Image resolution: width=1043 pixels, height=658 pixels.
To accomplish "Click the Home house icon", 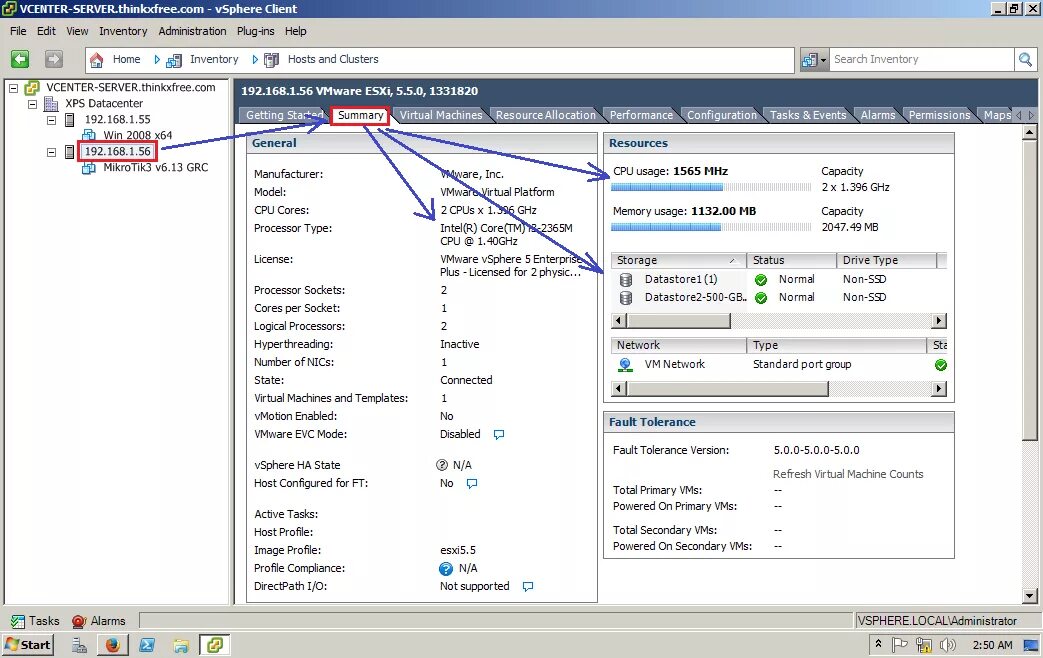I will [97, 60].
